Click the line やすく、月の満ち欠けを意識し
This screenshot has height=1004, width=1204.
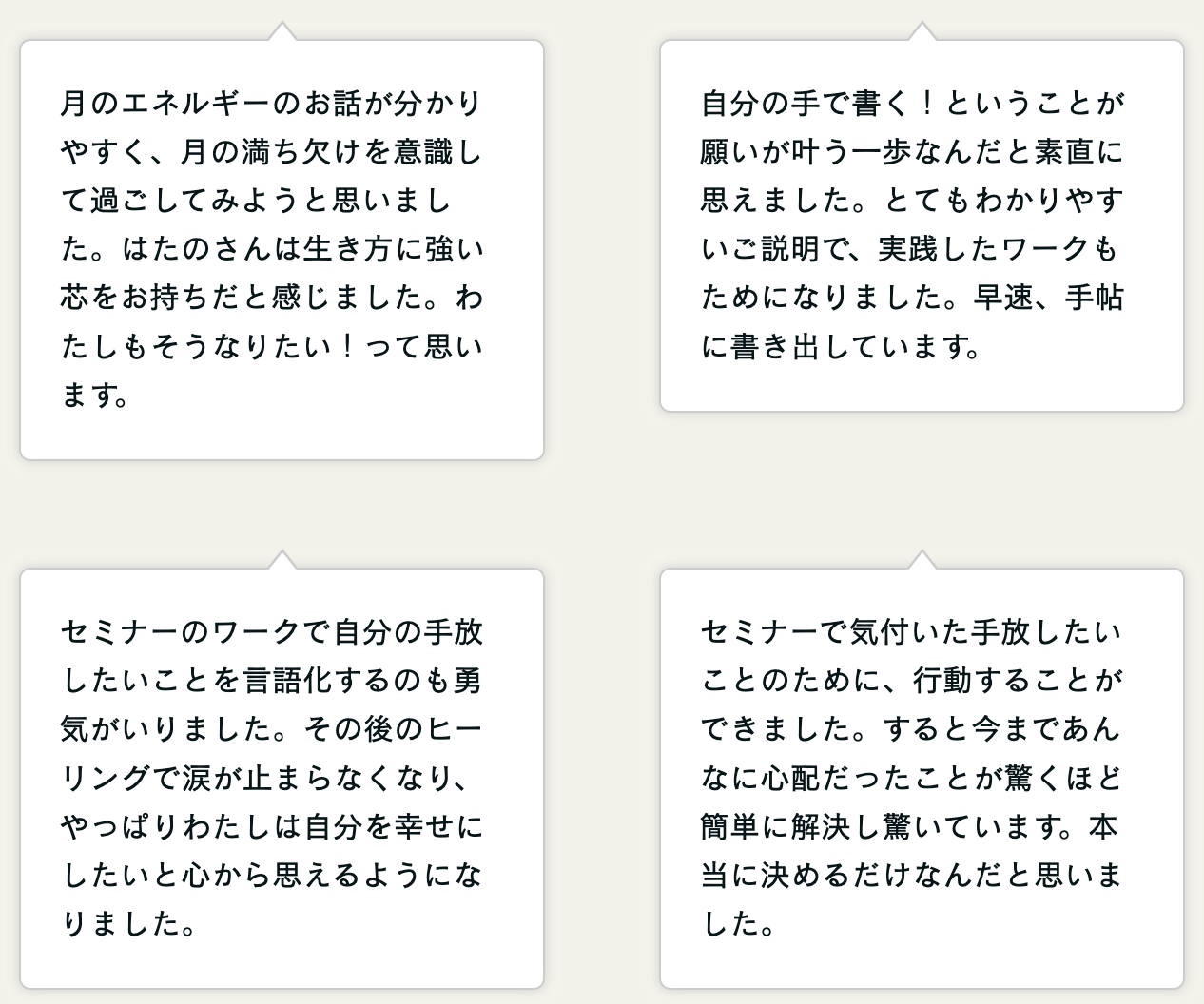[271, 151]
